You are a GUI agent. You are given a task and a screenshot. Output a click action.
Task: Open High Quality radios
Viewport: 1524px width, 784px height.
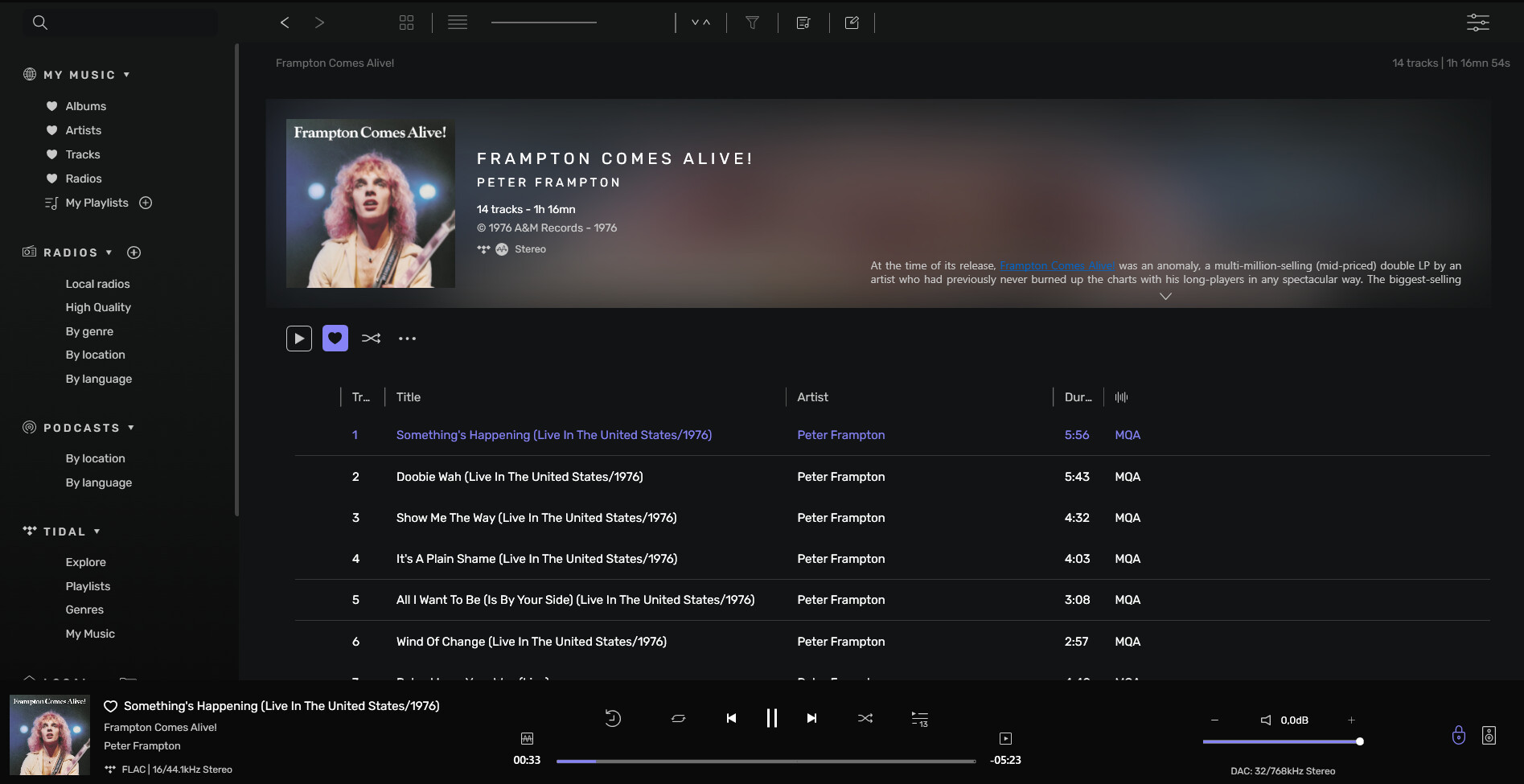[98, 307]
